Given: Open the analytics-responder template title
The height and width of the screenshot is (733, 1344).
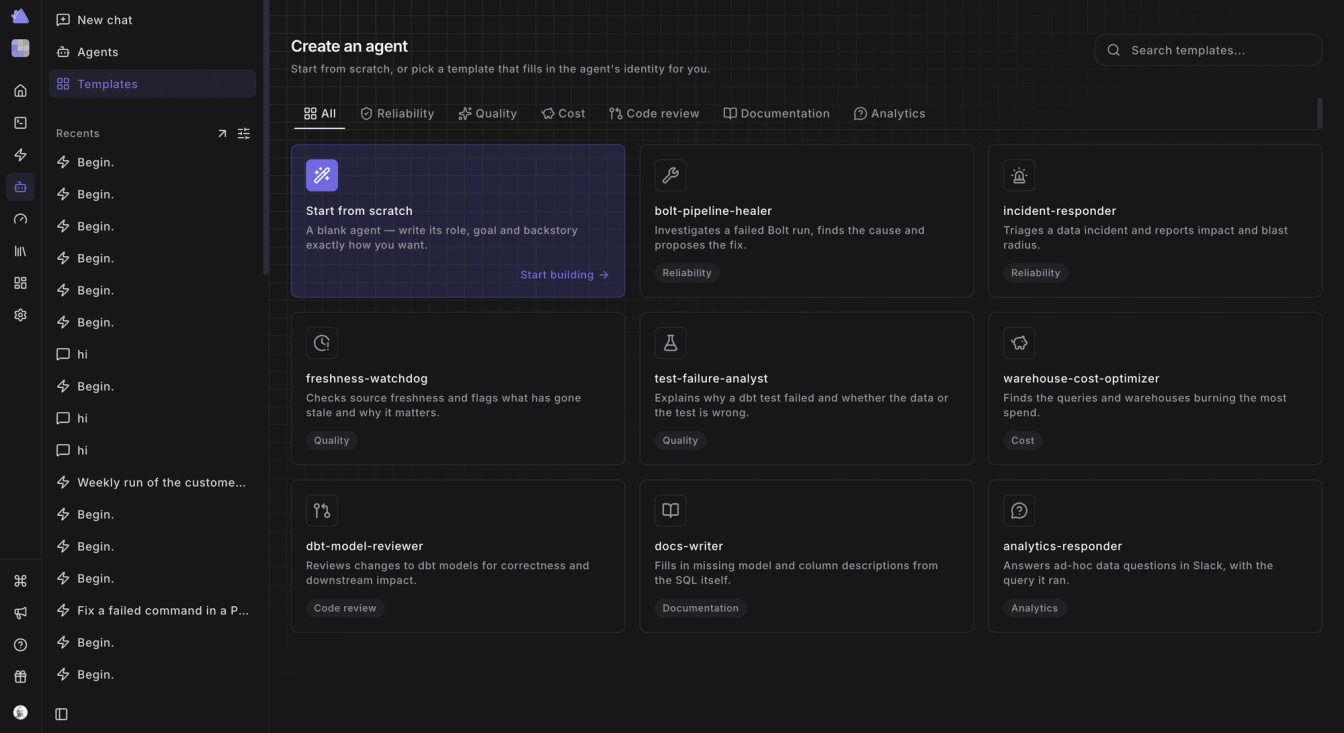Looking at the screenshot, I should [x=1062, y=546].
